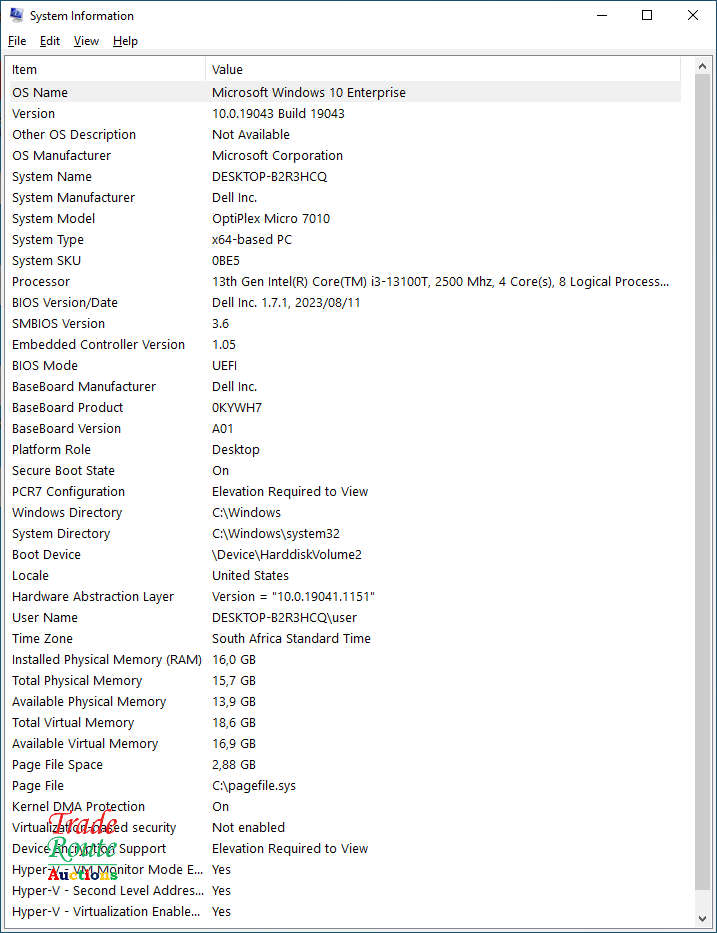Click the Value column header

(x=443, y=69)
